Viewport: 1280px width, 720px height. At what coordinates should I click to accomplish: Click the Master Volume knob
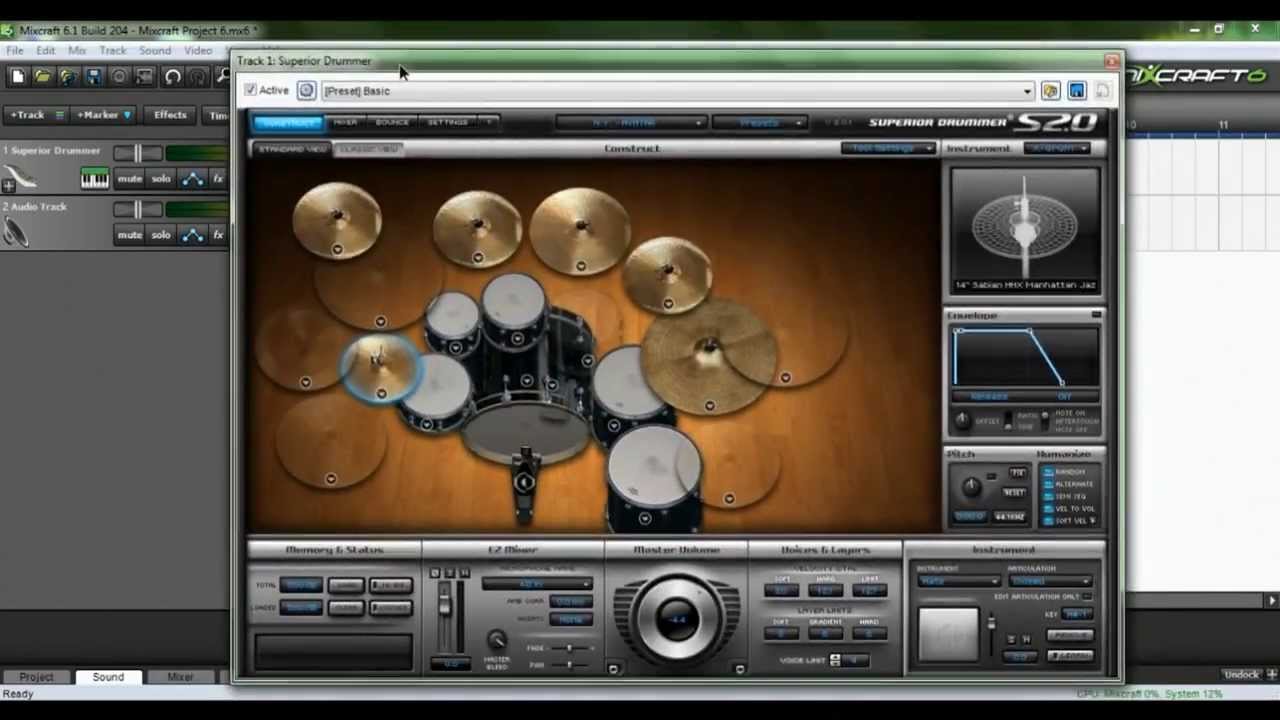tap(677, 618)
